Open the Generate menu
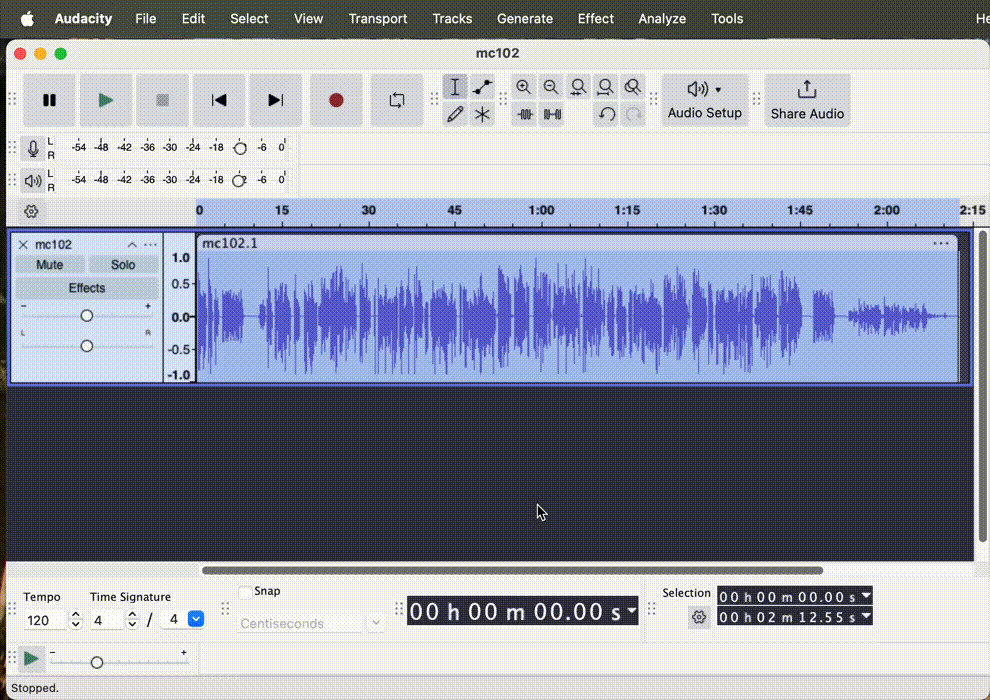 point(525,19)
